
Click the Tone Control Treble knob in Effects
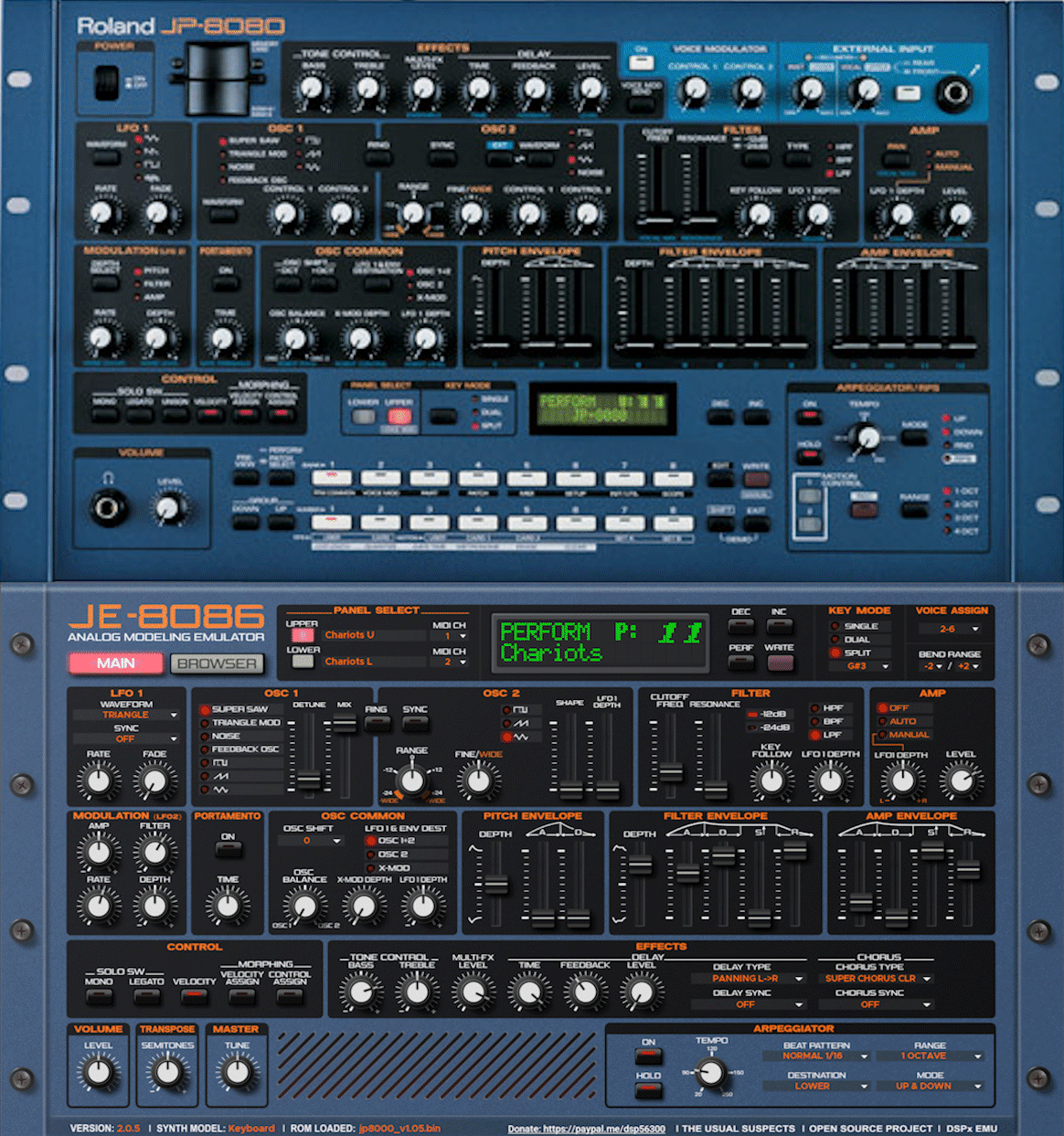[x=417, y=992]
